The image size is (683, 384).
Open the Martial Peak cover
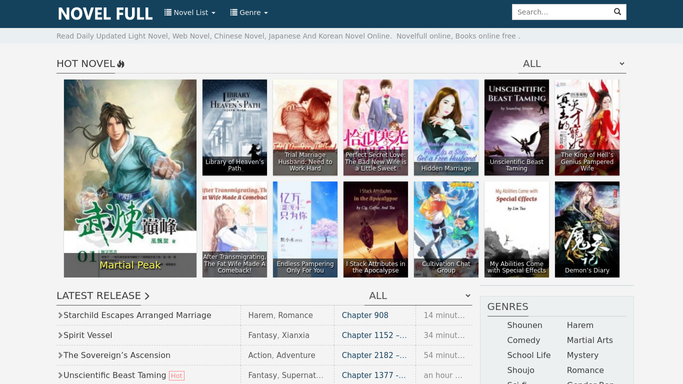130,178
